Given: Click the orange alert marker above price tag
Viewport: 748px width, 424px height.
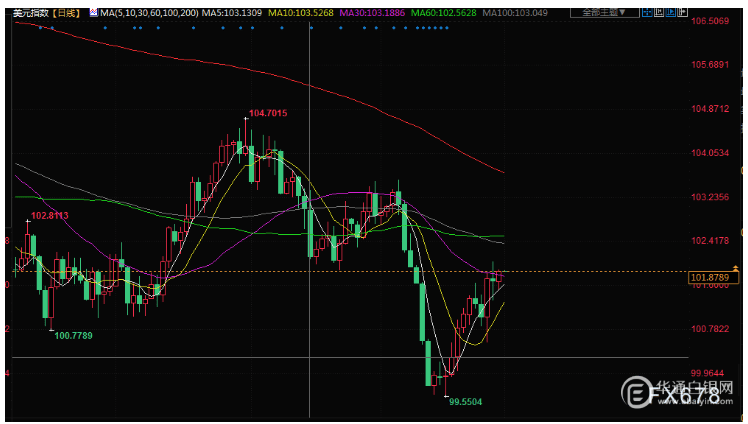Looking at the screenshot, I should point(735,269).
